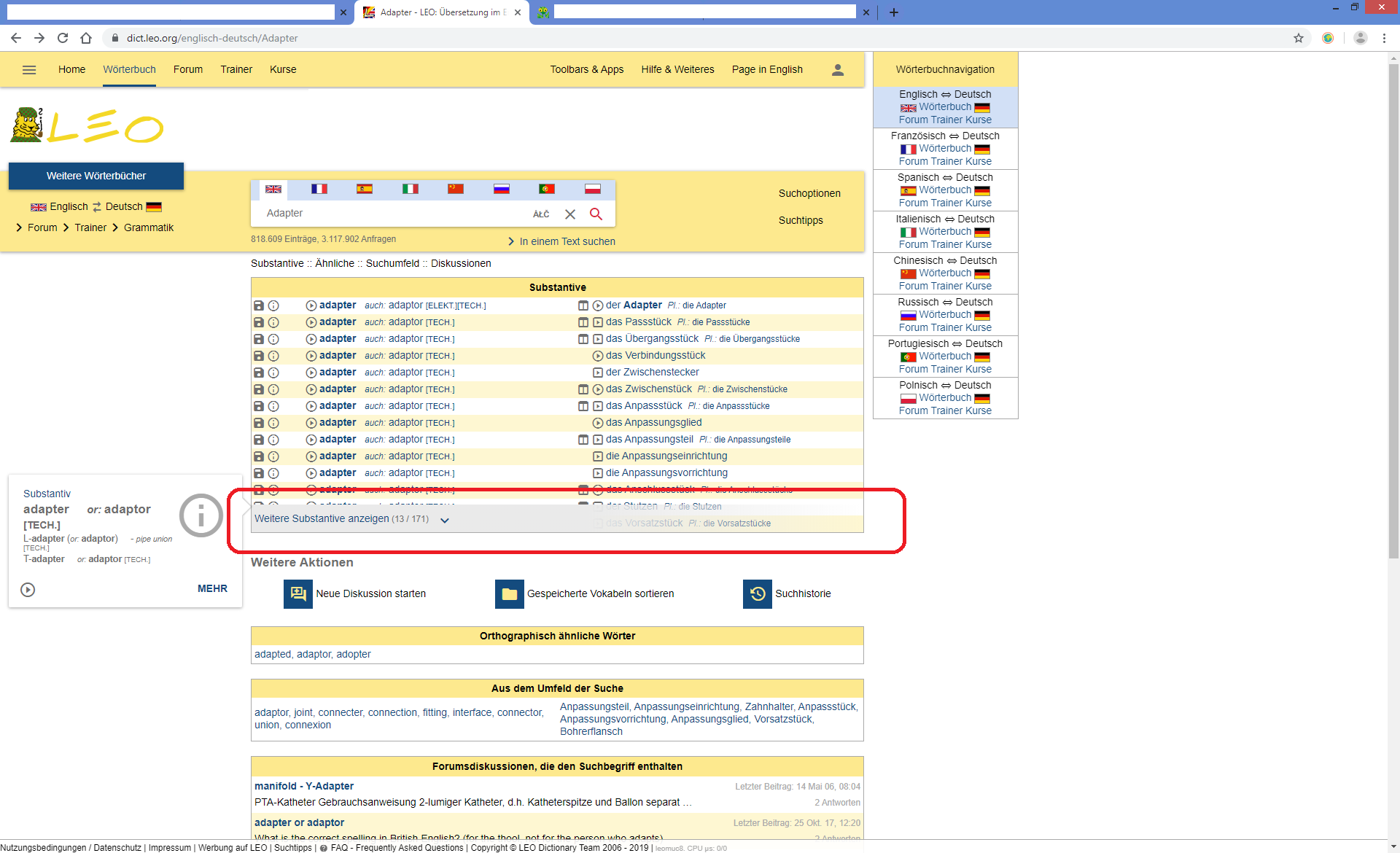Open inflection table for das Passstück
This screenshot has height=853, width=1400.
click(x=583, y=322)
